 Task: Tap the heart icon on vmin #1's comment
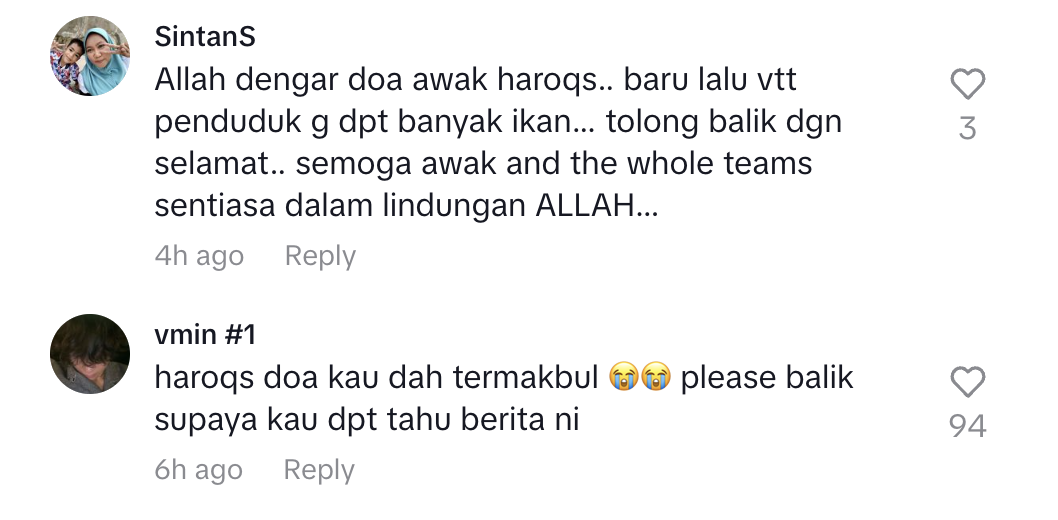pos(968,382)
